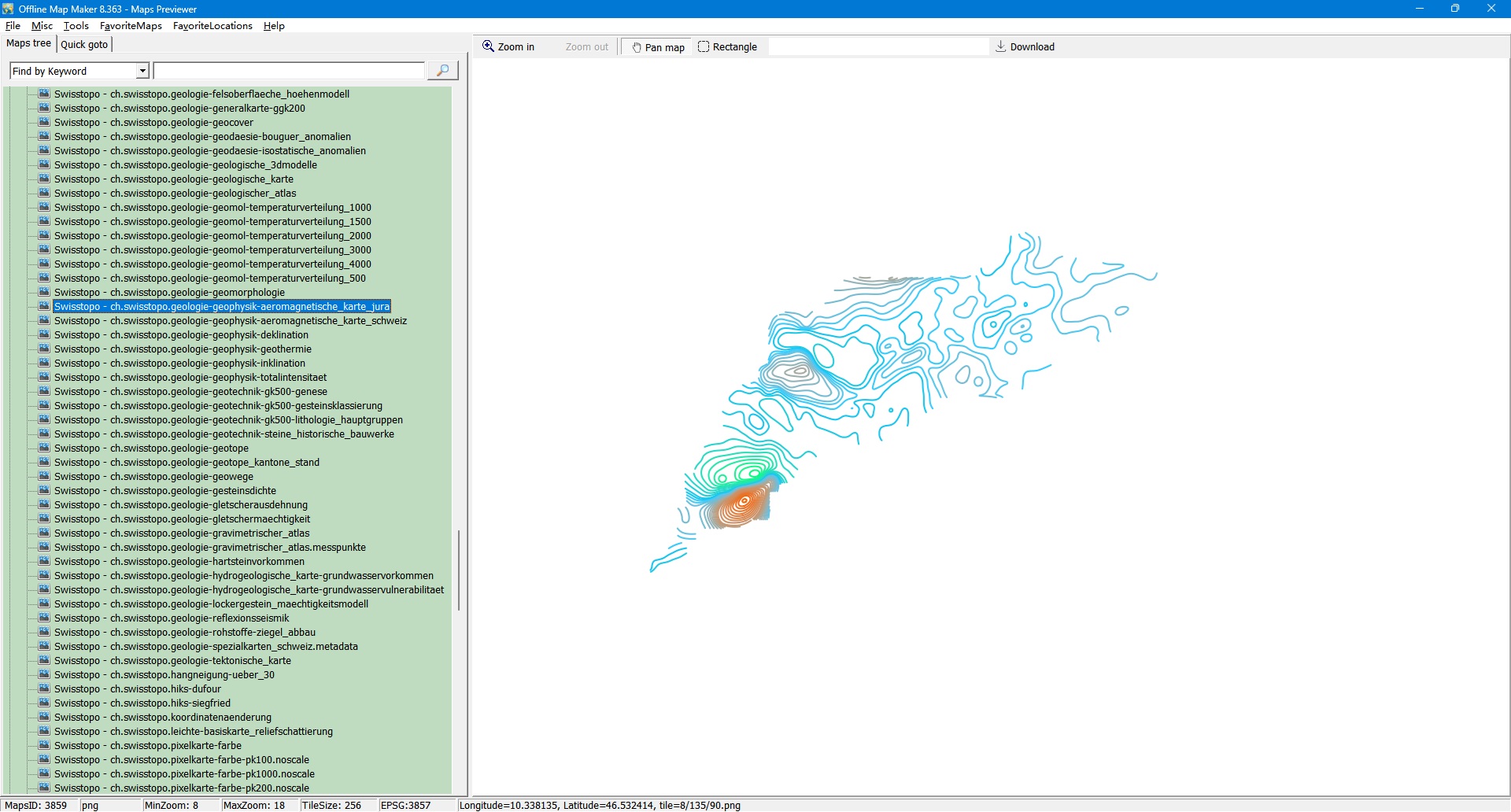Click the maps tree vertical scrollbar thumb
The width and height of the screenshot is (1511, 812).
(459, 570)
